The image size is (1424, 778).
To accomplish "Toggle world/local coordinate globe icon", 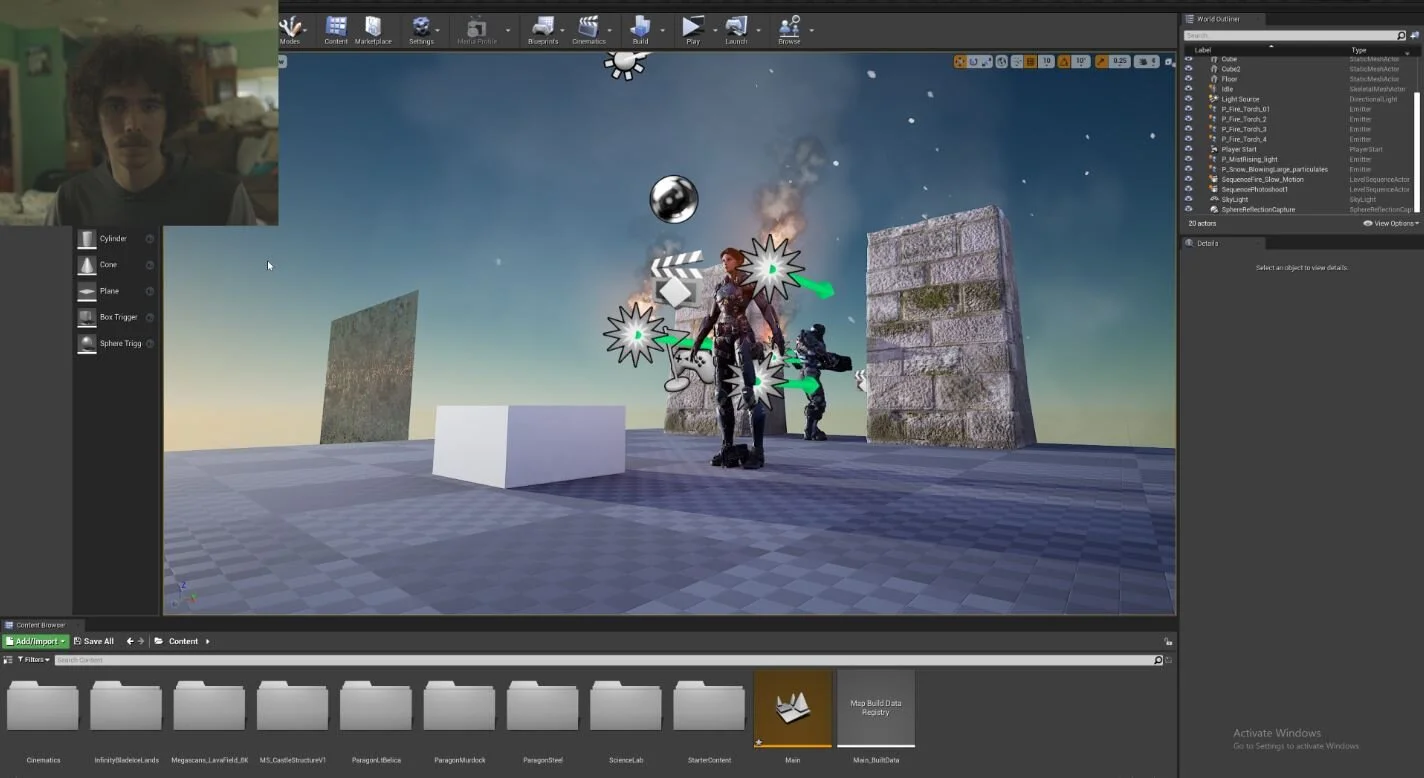I will [1002, 61].
